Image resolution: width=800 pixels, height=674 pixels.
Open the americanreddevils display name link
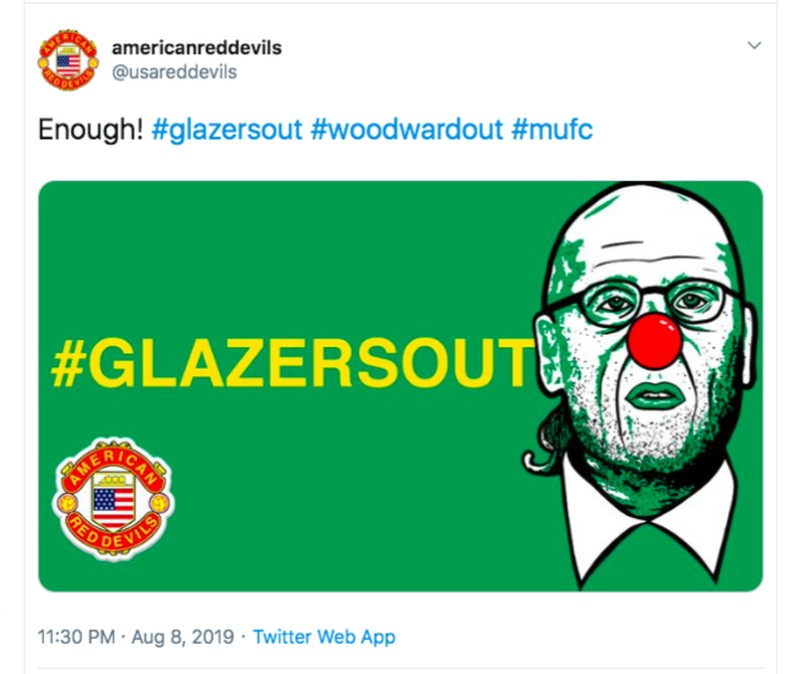coord(196,47)
